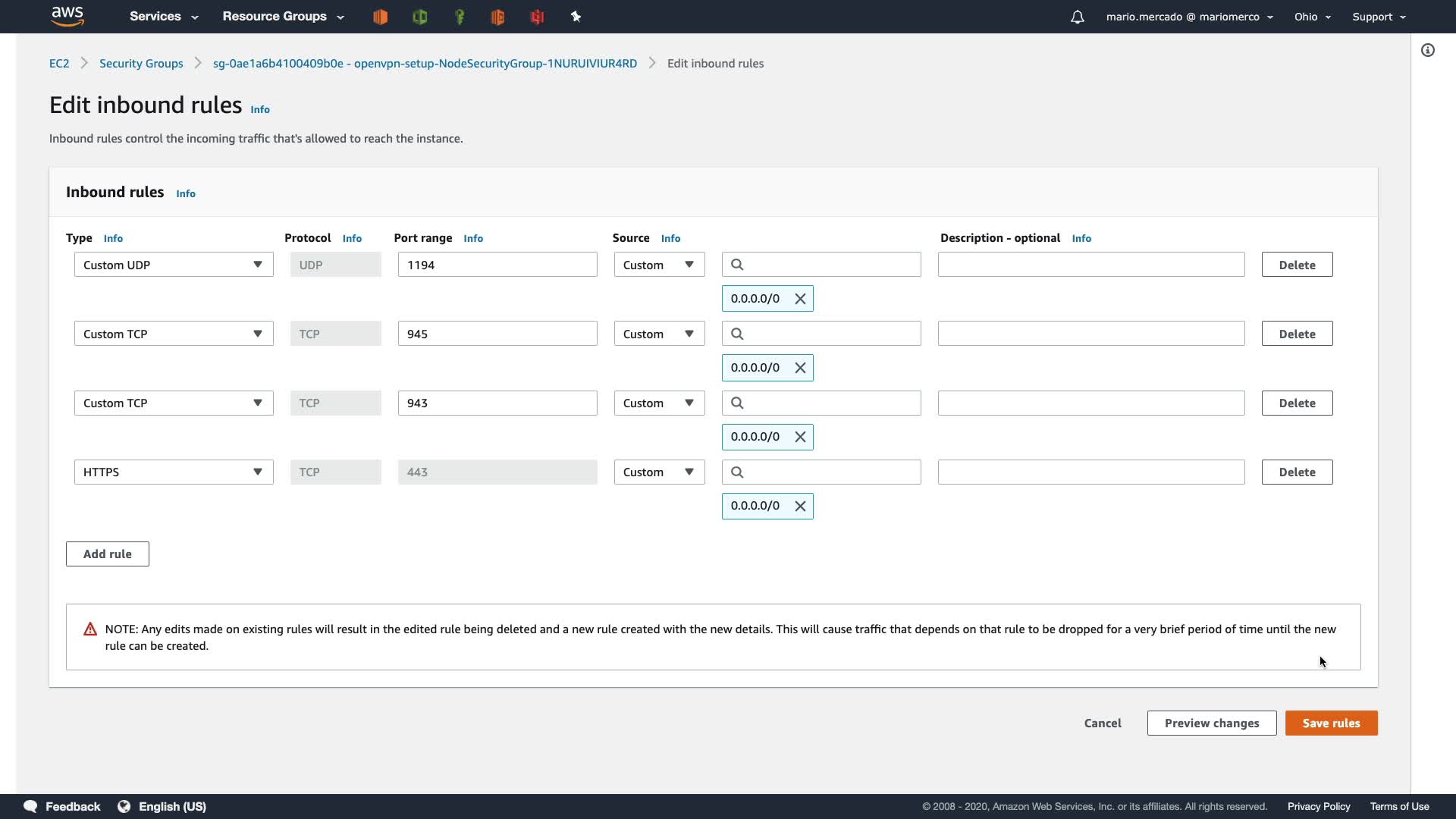The image size is (1456, 819).
Task: Open the orange EC2 shortcut icon
Action: click(x=381, y=17)
